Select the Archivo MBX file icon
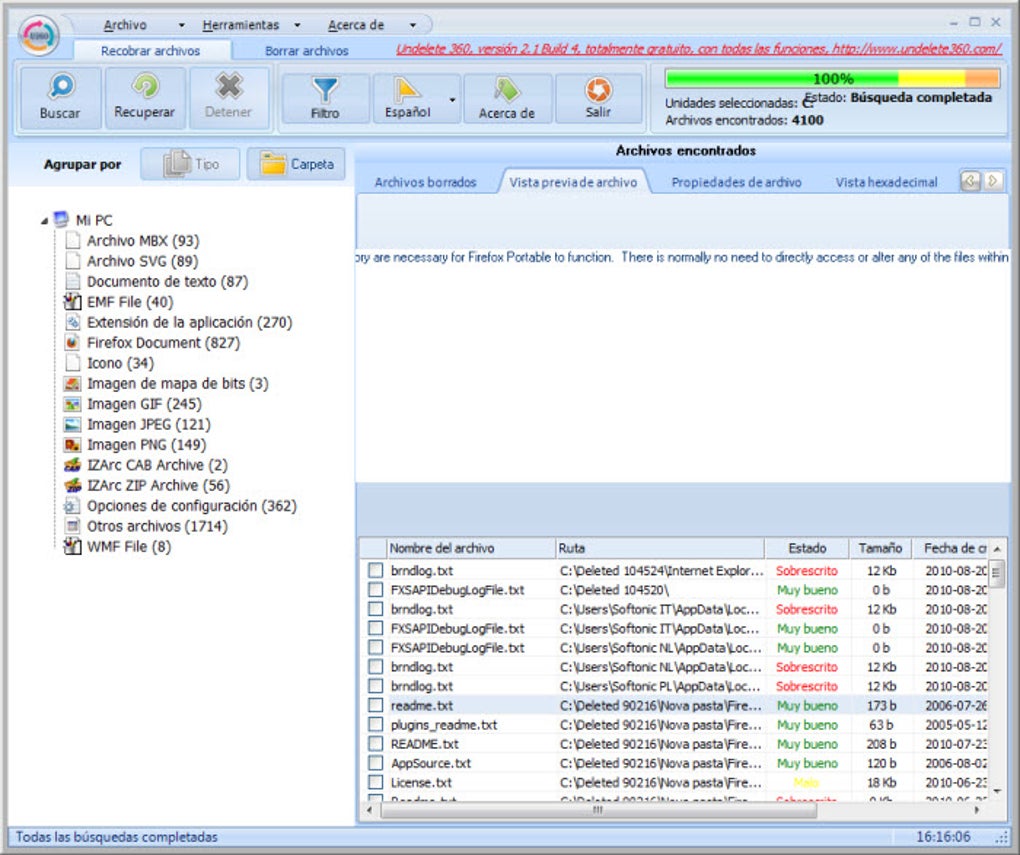Image resolution: width=1020 pixels, height=855 pixels. 72,241
